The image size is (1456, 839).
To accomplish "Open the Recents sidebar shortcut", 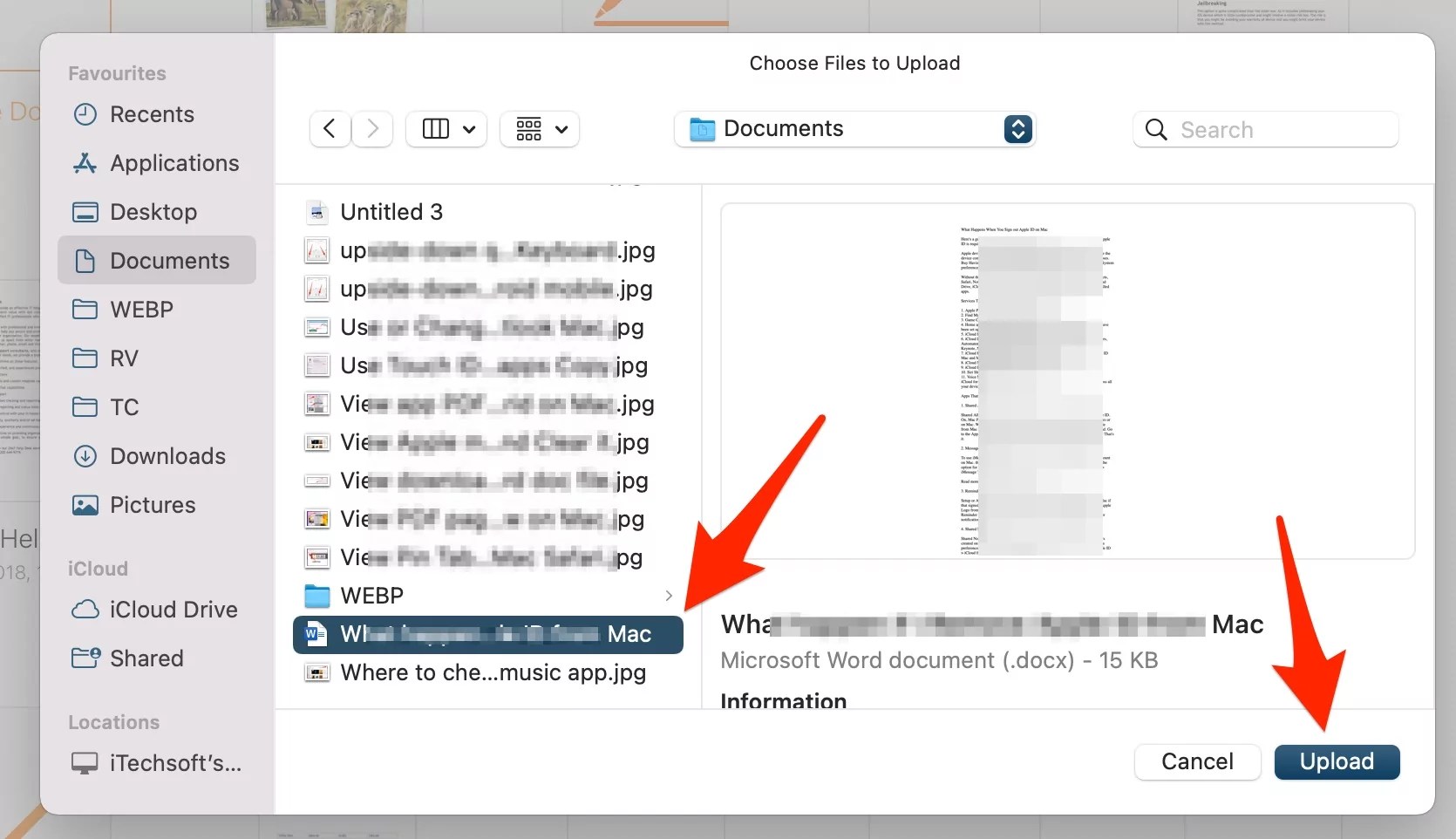I will pyautogui.click(x=153, y=114).
